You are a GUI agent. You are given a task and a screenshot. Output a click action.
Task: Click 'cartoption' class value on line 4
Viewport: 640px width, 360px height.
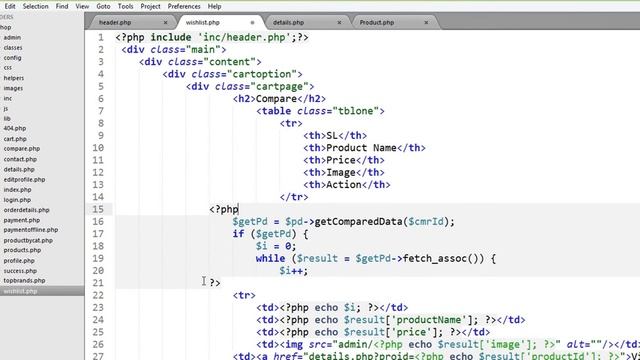coord(262,74)
